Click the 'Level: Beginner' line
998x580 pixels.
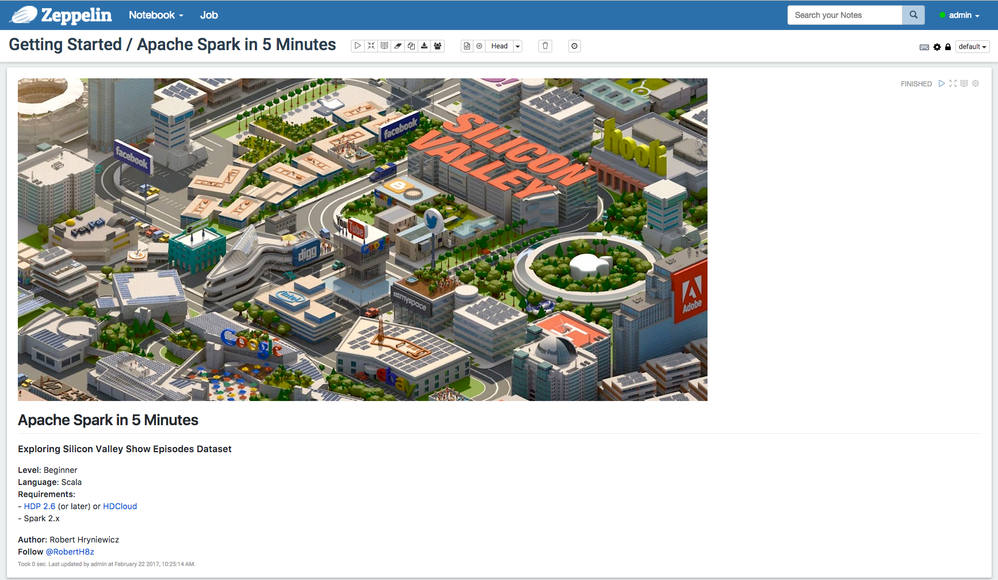point(48,470)
